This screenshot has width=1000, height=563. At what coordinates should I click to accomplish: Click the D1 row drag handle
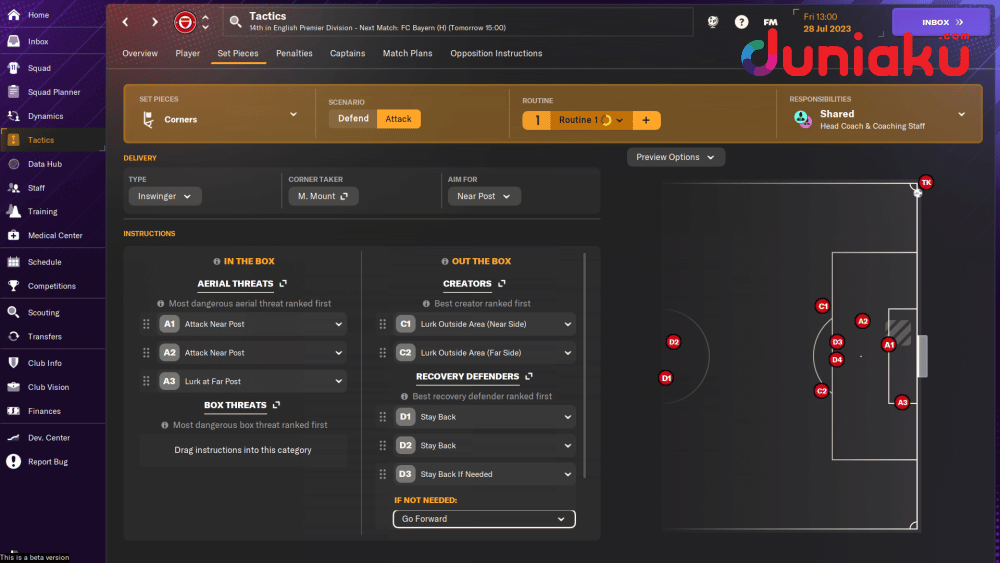coord(383,417)
